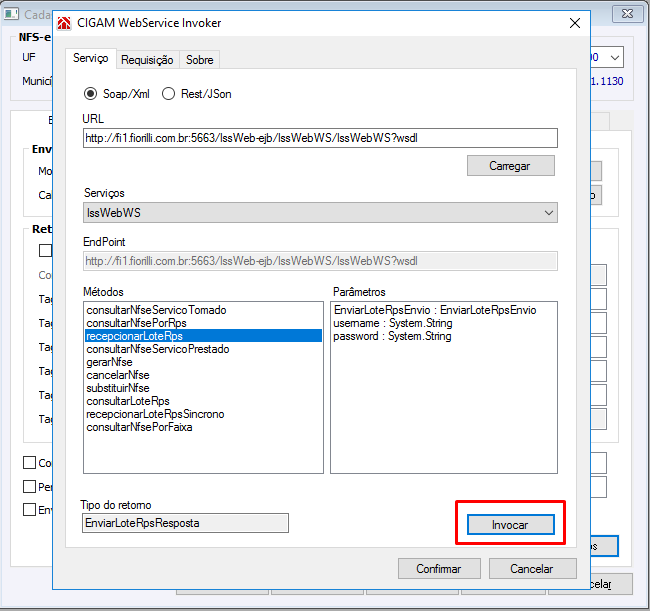Image resolution: width=650 pixels, height=611 pixels.
Task: Select the consultarLoteRps method
Action: pos(203,401)
